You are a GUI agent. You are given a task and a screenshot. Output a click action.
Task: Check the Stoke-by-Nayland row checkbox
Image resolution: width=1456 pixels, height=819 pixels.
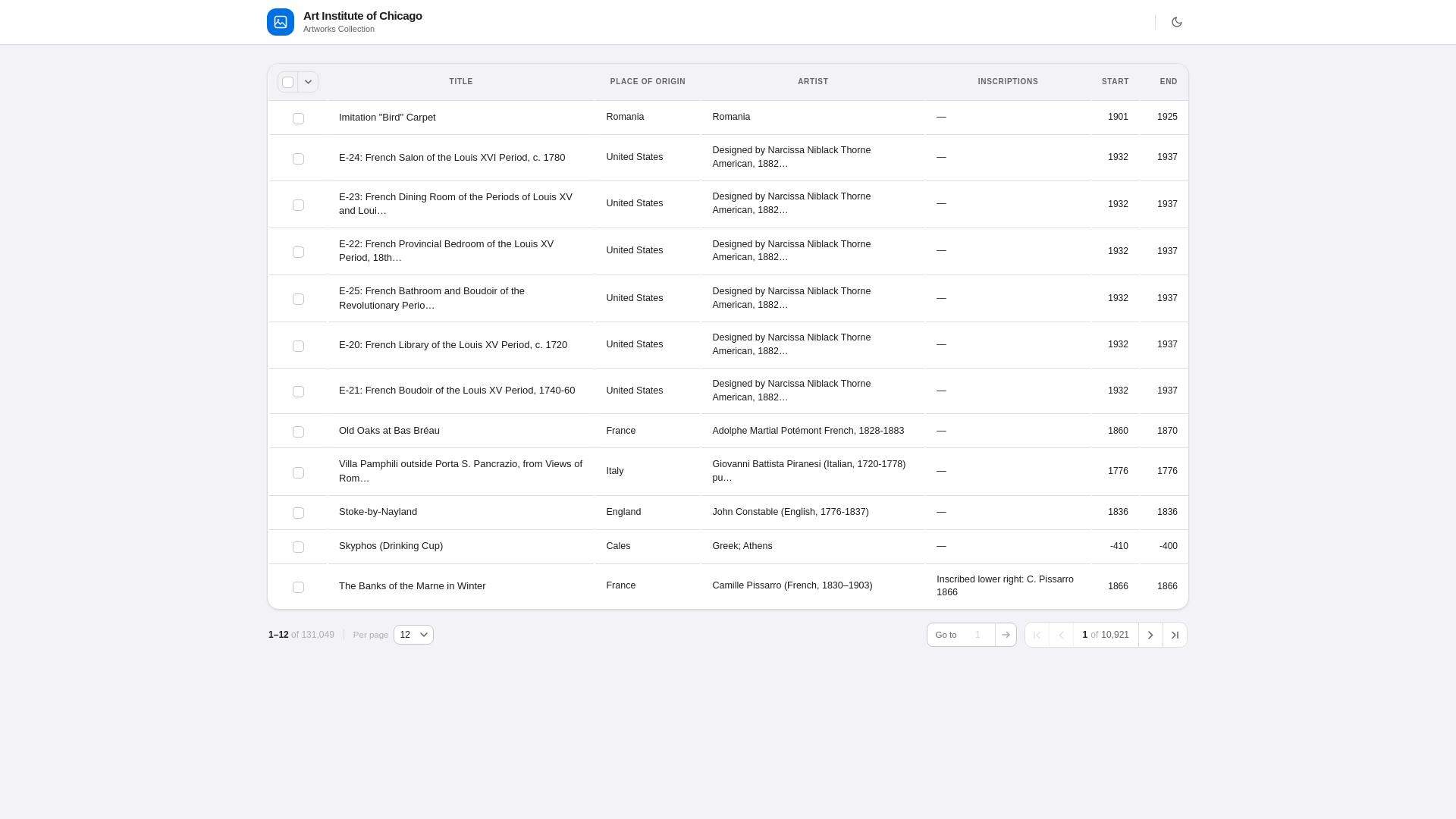click(x=298, y=513)
